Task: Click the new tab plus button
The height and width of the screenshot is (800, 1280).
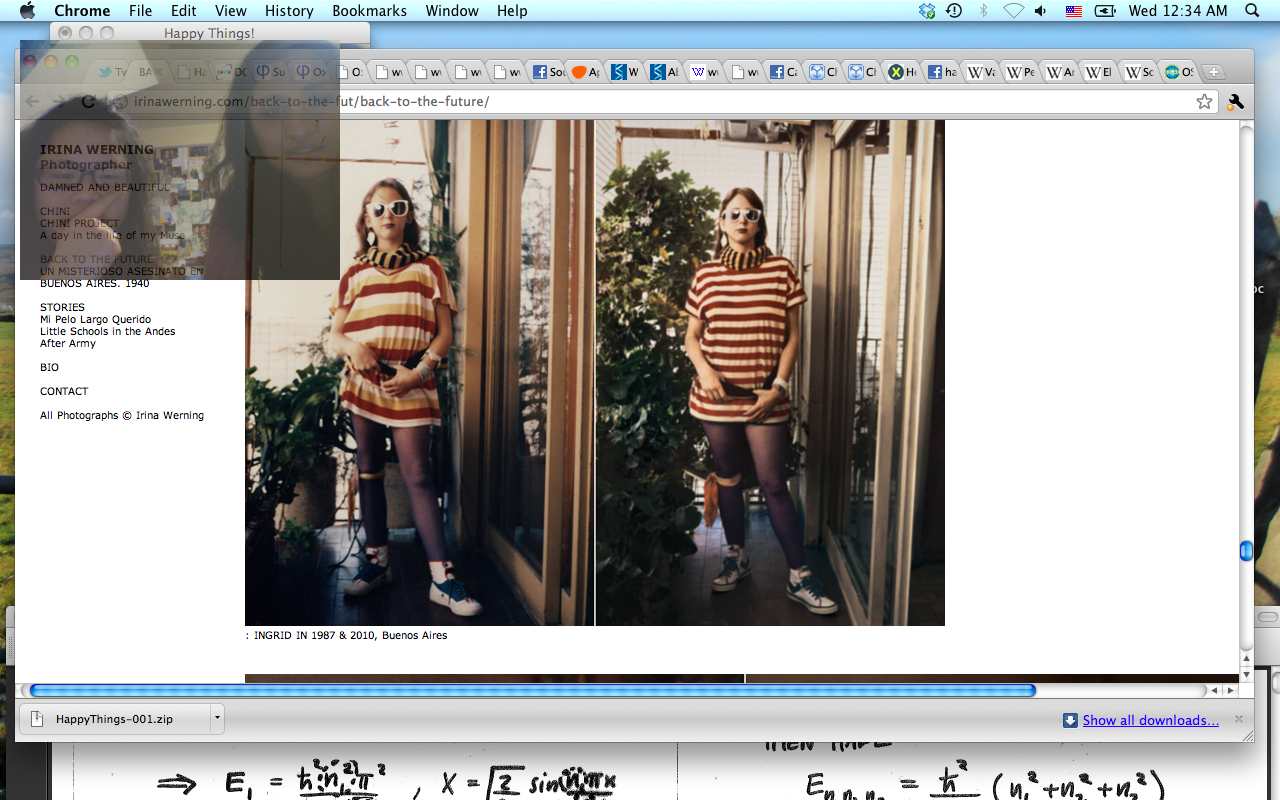Action: click(x=1213, y=72)
